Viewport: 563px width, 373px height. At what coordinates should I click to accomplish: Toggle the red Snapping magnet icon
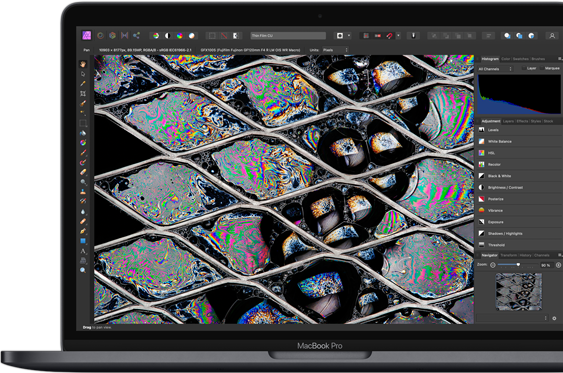pos(390,36)
